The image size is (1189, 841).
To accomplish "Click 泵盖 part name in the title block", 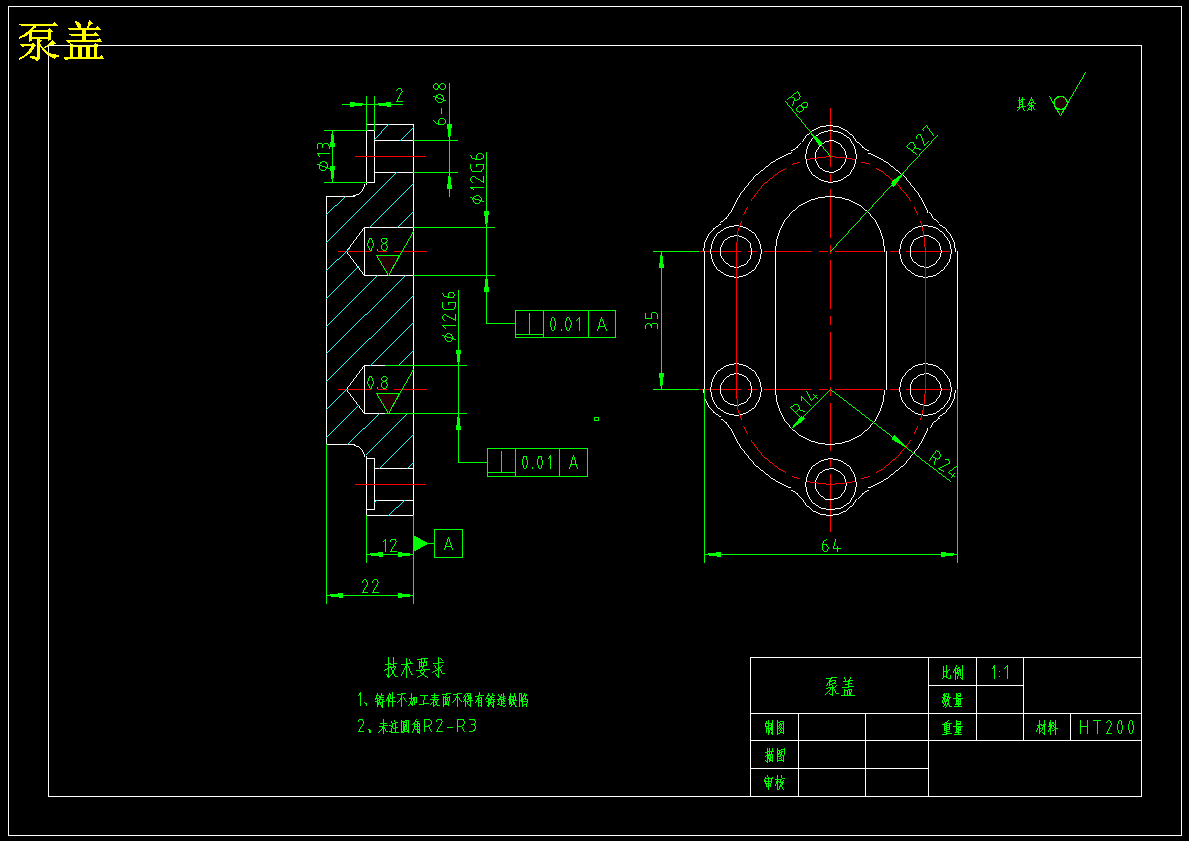I will tap(840, 686).
